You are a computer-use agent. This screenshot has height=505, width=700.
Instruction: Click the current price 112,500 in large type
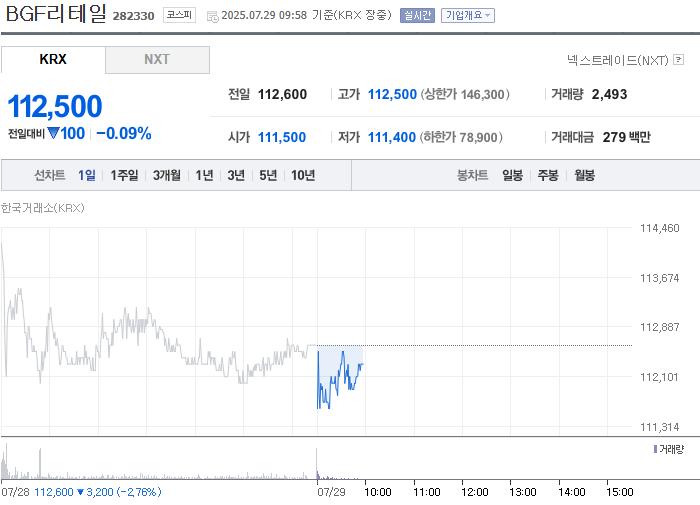[55, 106]
